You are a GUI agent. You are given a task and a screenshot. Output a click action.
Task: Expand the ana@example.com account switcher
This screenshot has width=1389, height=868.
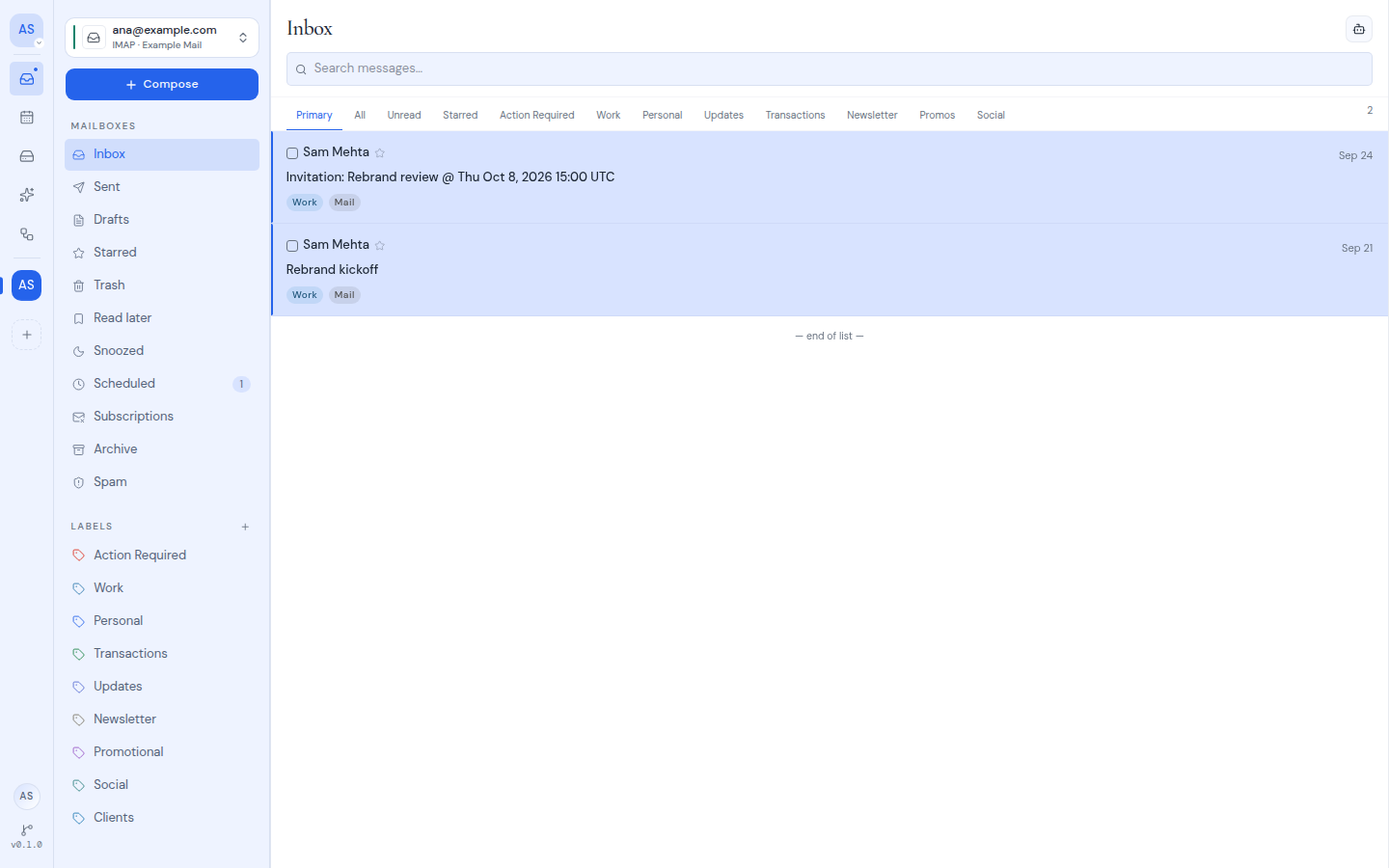(162, 38)
